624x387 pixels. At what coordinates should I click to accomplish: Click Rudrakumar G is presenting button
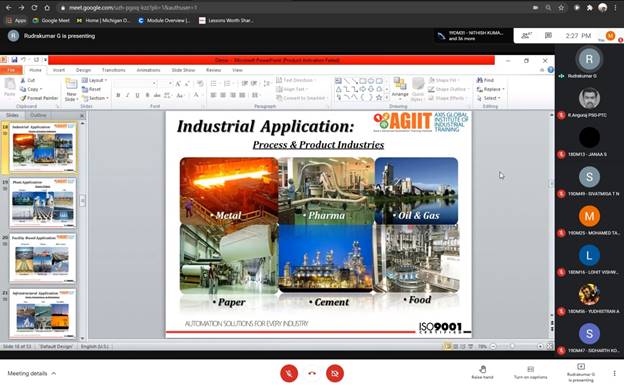581,373
